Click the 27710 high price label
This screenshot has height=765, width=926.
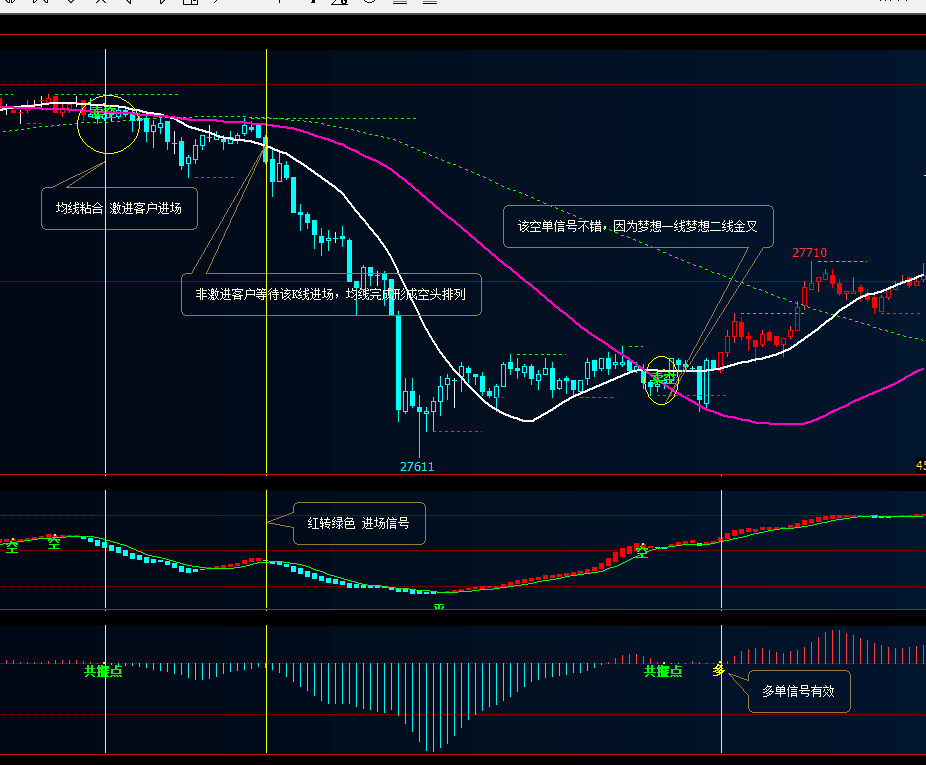[x=809, y=253]
